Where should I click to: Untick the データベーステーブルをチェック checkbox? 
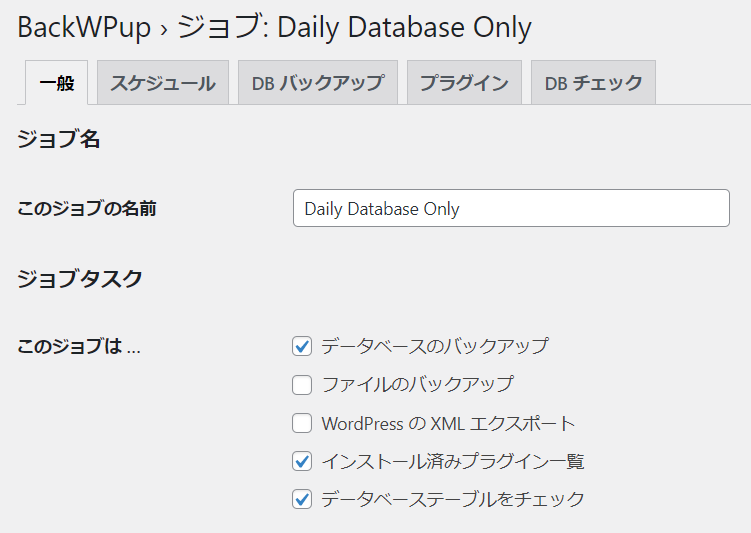point(302,499)
